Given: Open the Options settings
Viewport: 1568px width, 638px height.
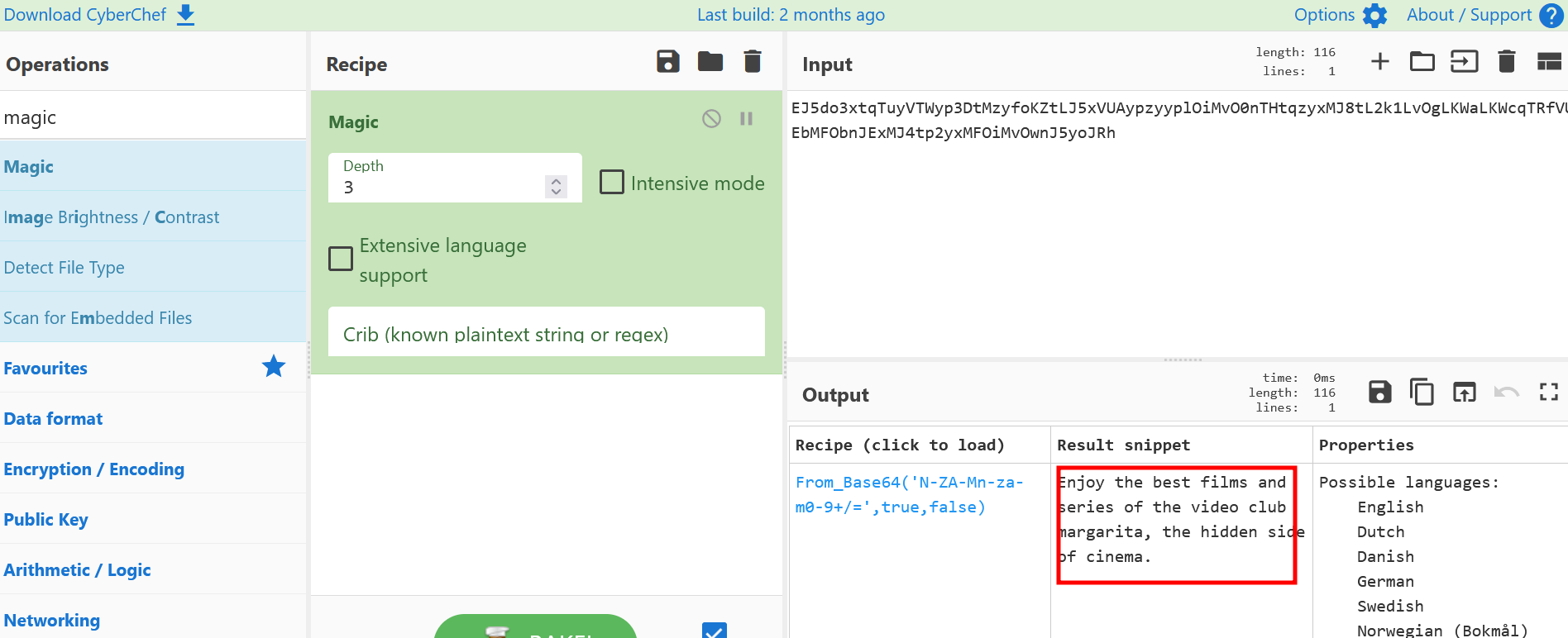Looking at the screenshot, I should (1340, 15).
